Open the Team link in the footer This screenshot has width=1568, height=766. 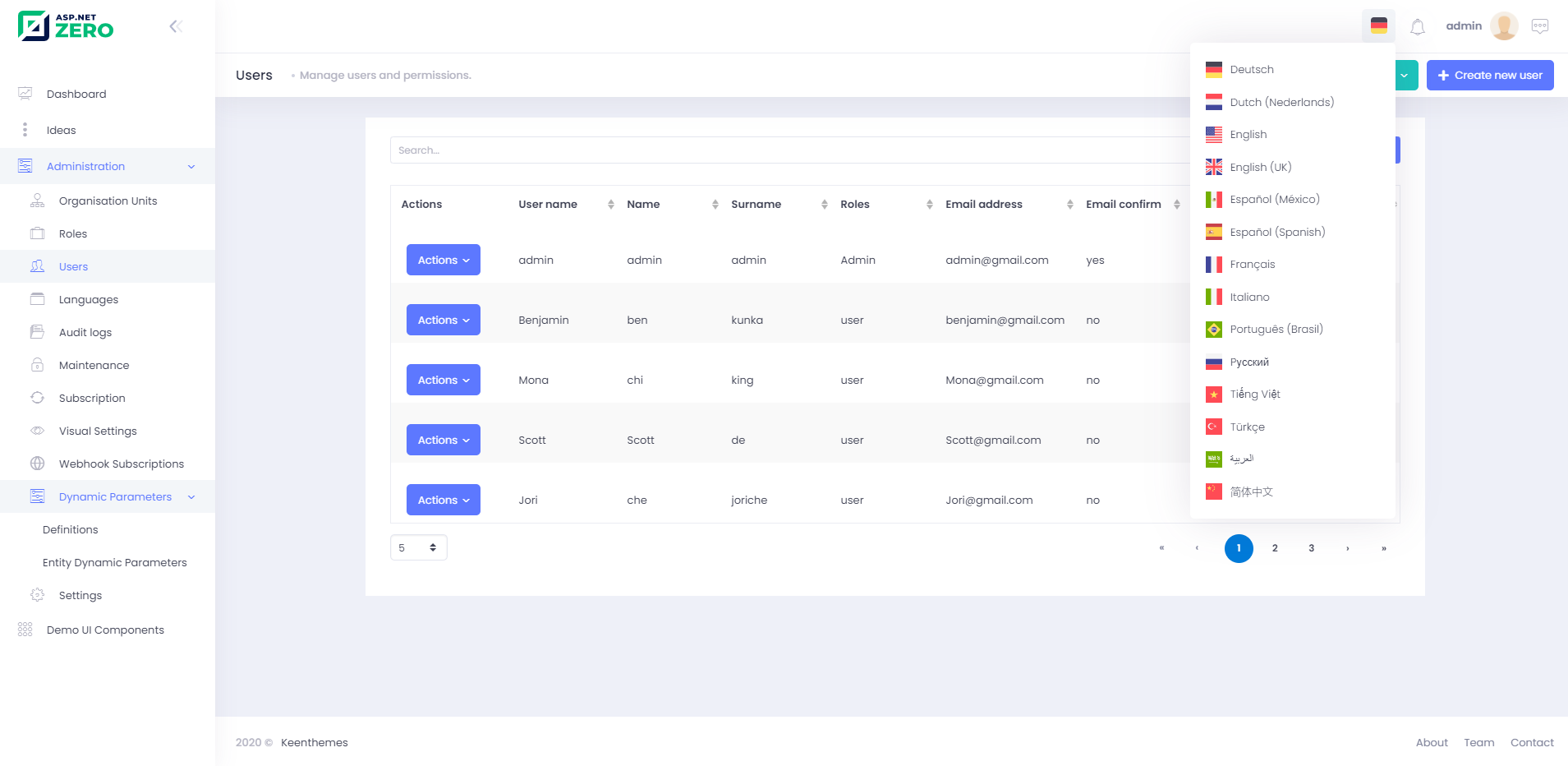click(1478, 742)
